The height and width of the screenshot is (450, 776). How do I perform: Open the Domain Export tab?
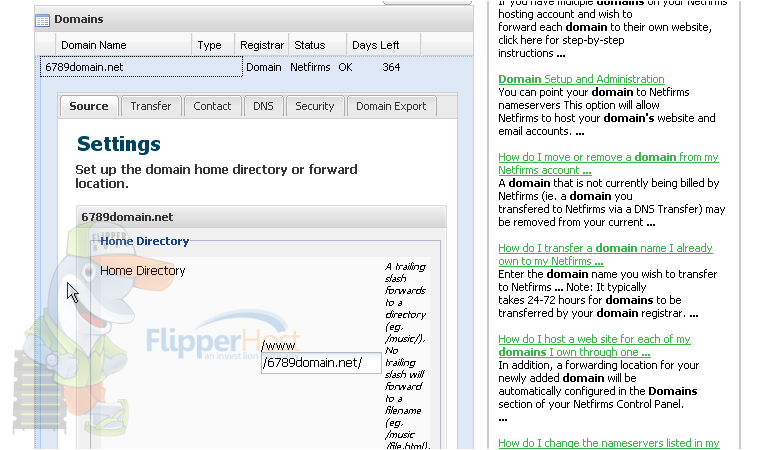pyautogui.click(x=391, y=106)
